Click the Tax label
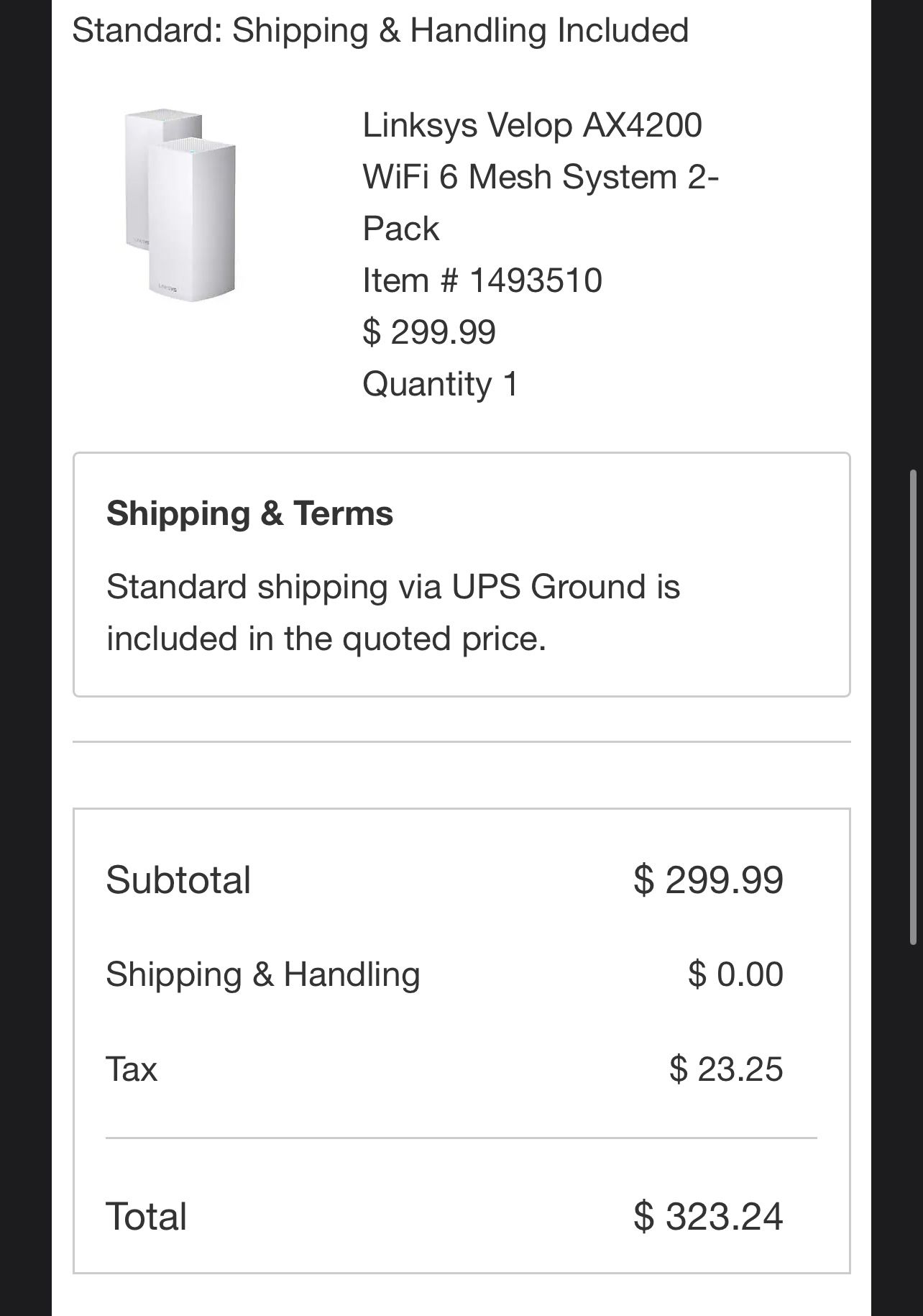 click(132, 1069)
